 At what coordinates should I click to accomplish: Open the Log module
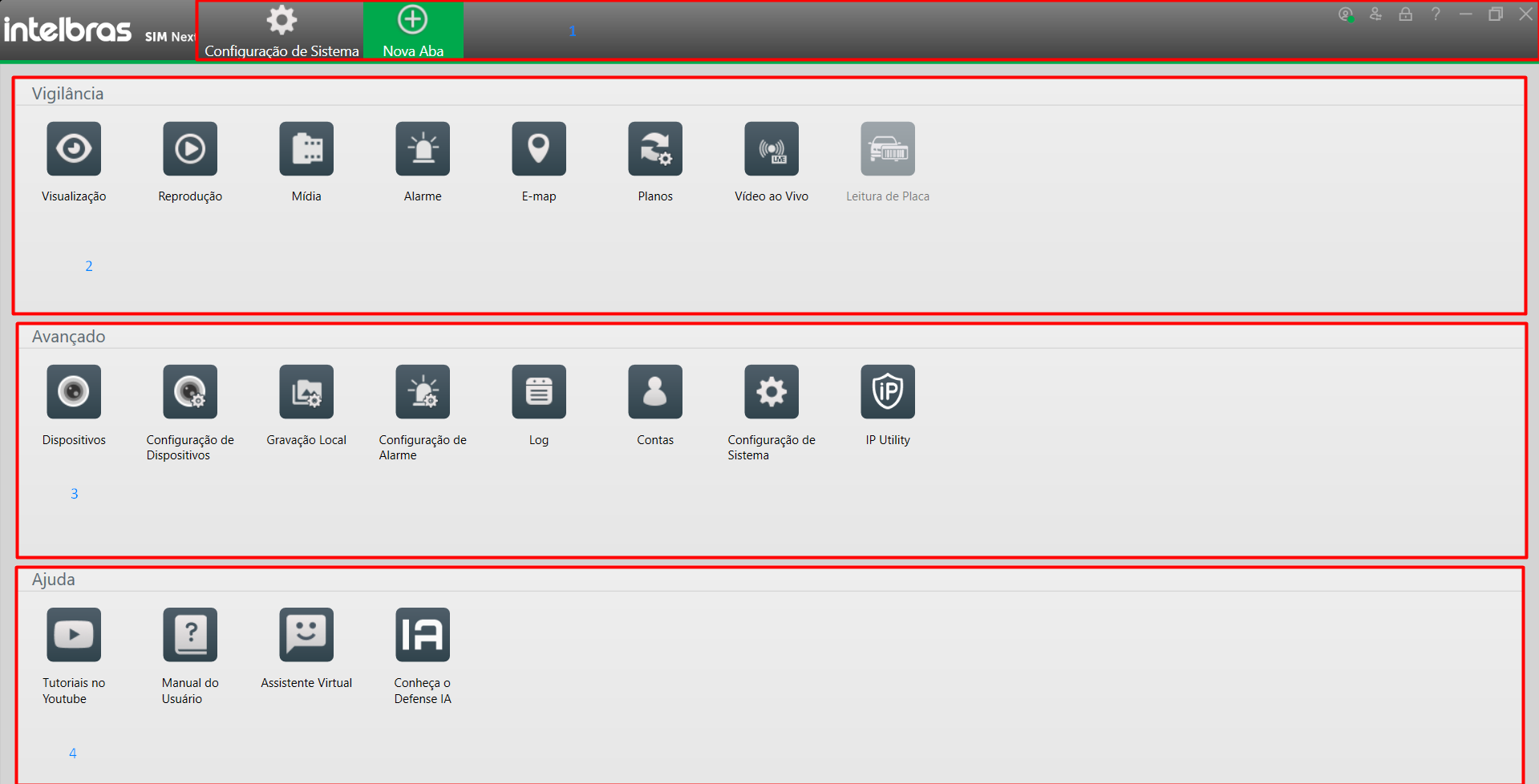539,392
